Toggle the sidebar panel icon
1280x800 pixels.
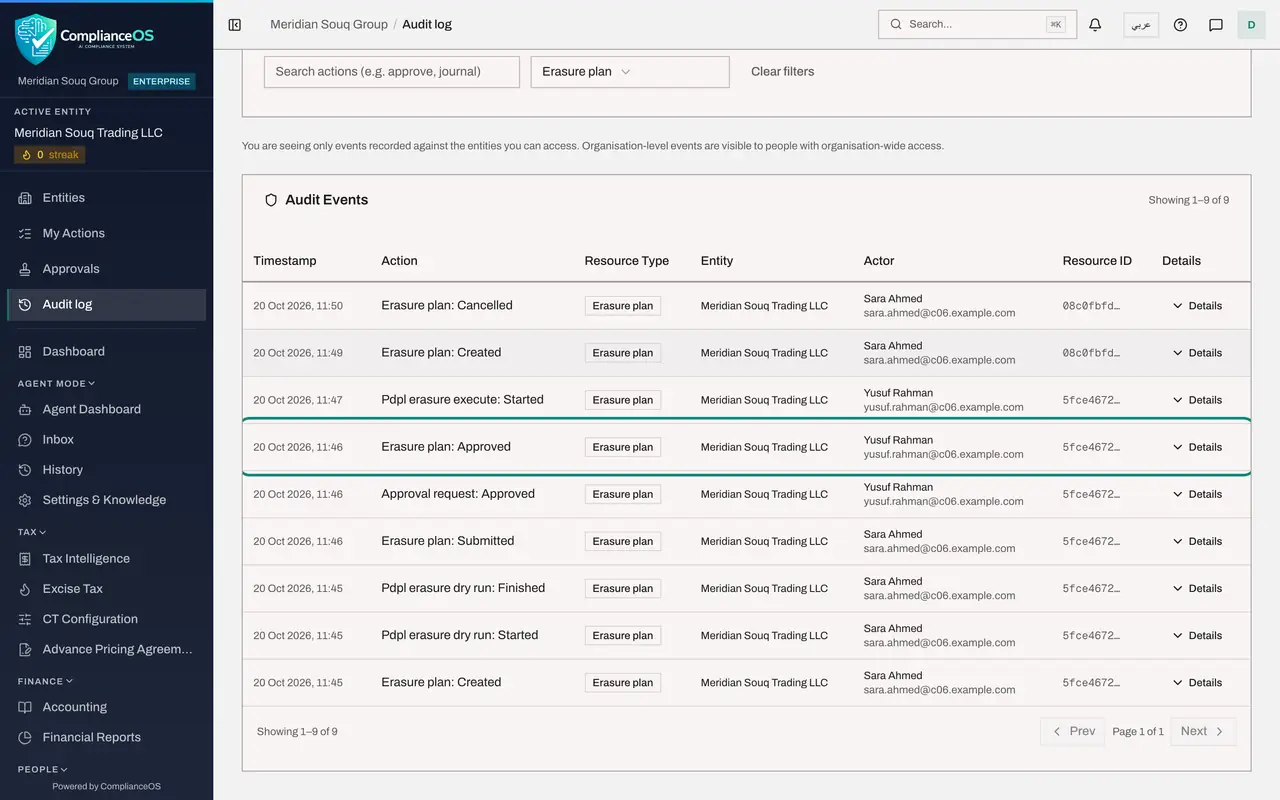235,25
